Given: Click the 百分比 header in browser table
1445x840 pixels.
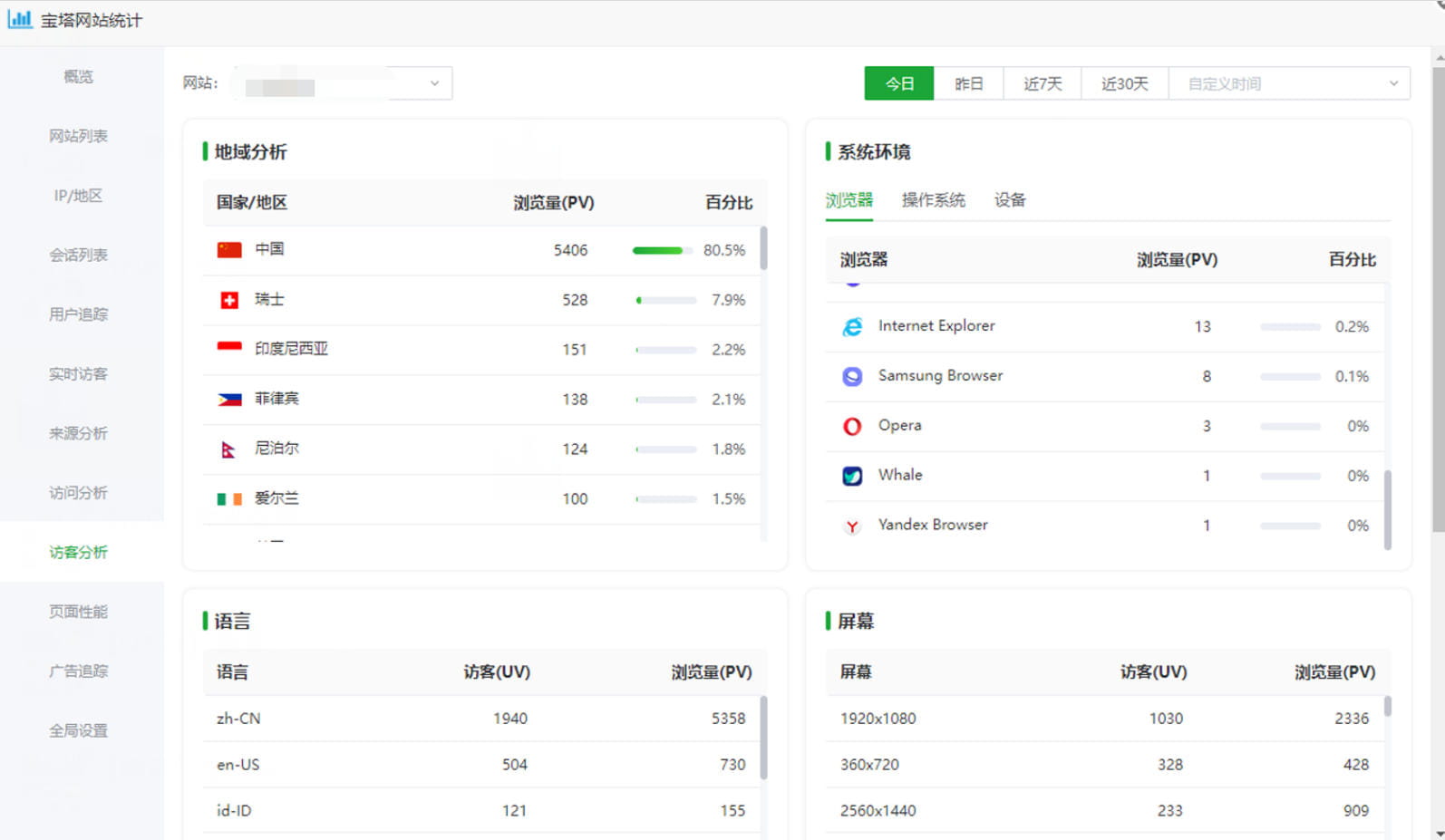Looking at the screenshot, I should pos(1352,259).
